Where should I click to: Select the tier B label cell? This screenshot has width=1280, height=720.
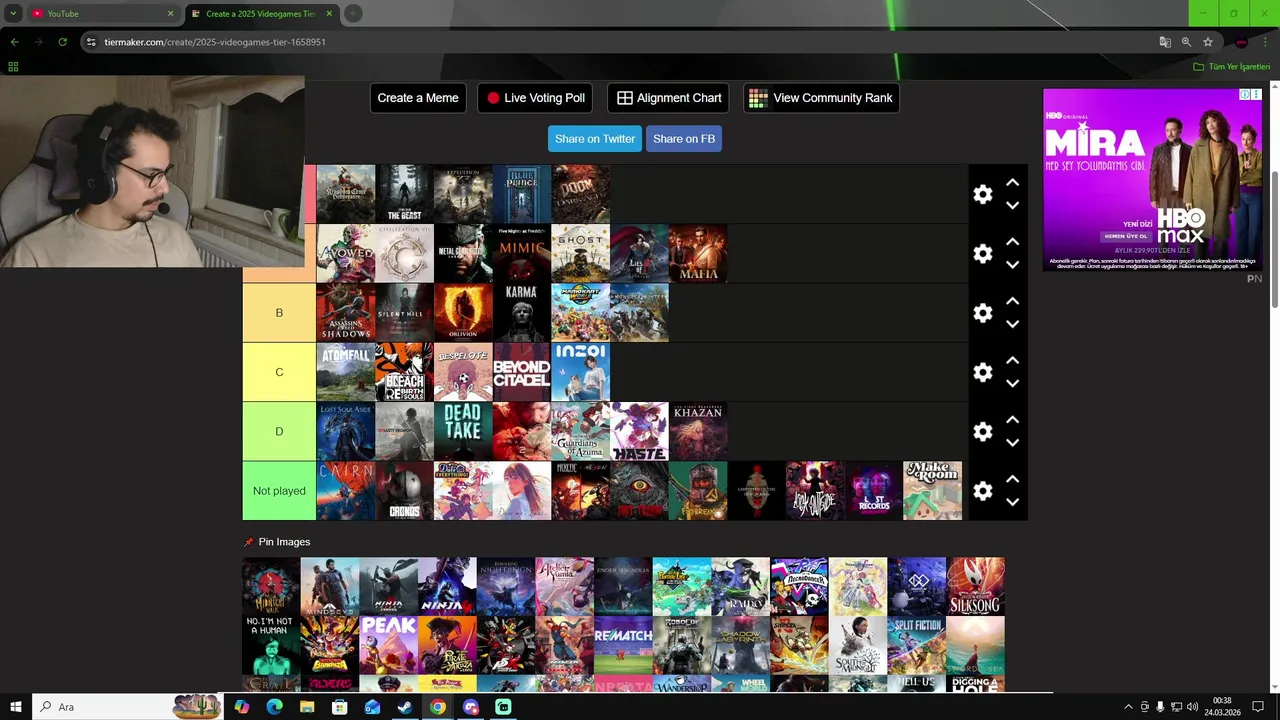(279, 313)
